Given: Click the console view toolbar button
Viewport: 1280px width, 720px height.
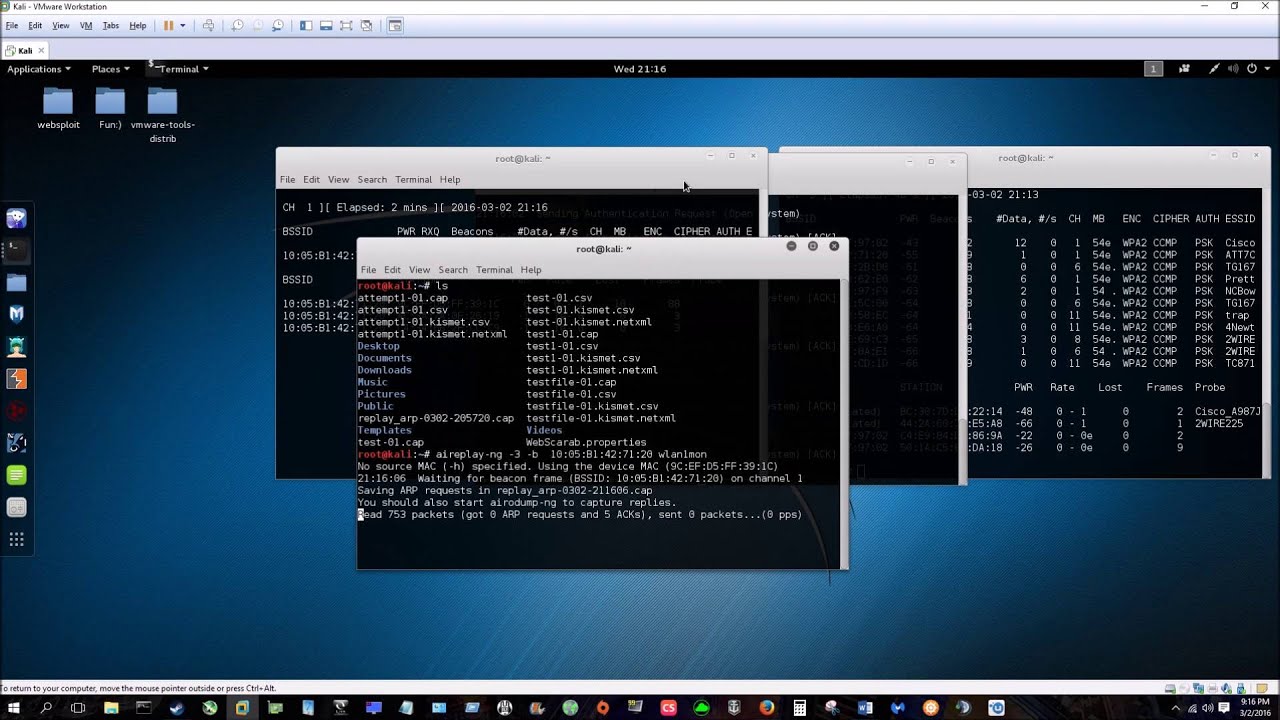Looking at the screenshot, I should [395, 25].
